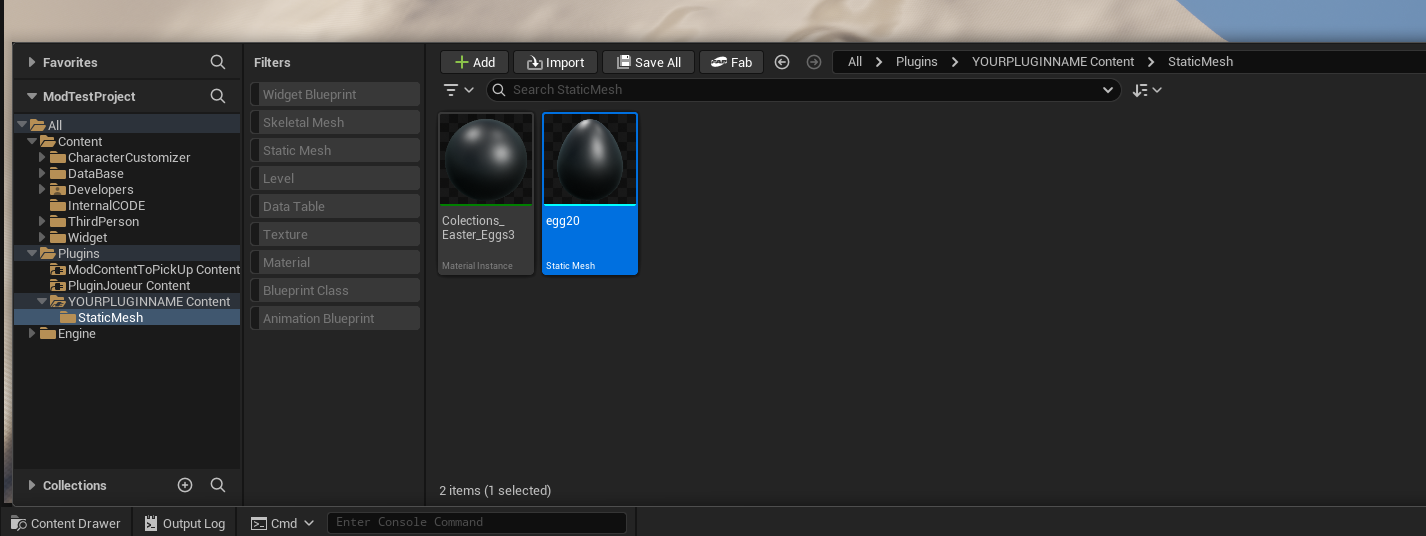Open child folders after Plugins breadcrumb
This screenshot has width=1426, height=536.
(955, 62)
